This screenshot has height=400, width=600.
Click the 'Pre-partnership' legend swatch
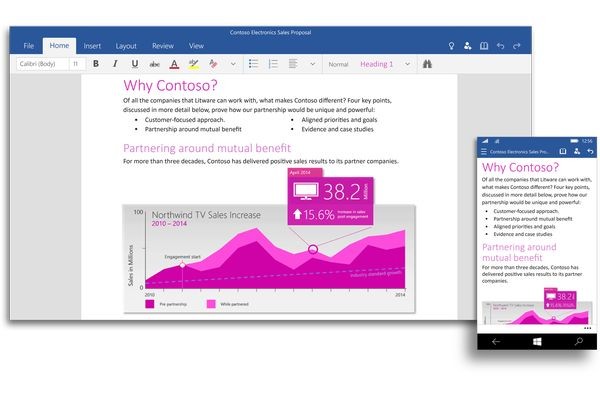[150, 304]
